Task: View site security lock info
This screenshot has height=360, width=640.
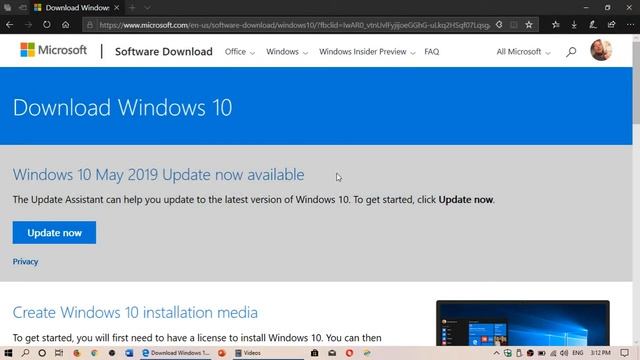Action: click(90, 25)
